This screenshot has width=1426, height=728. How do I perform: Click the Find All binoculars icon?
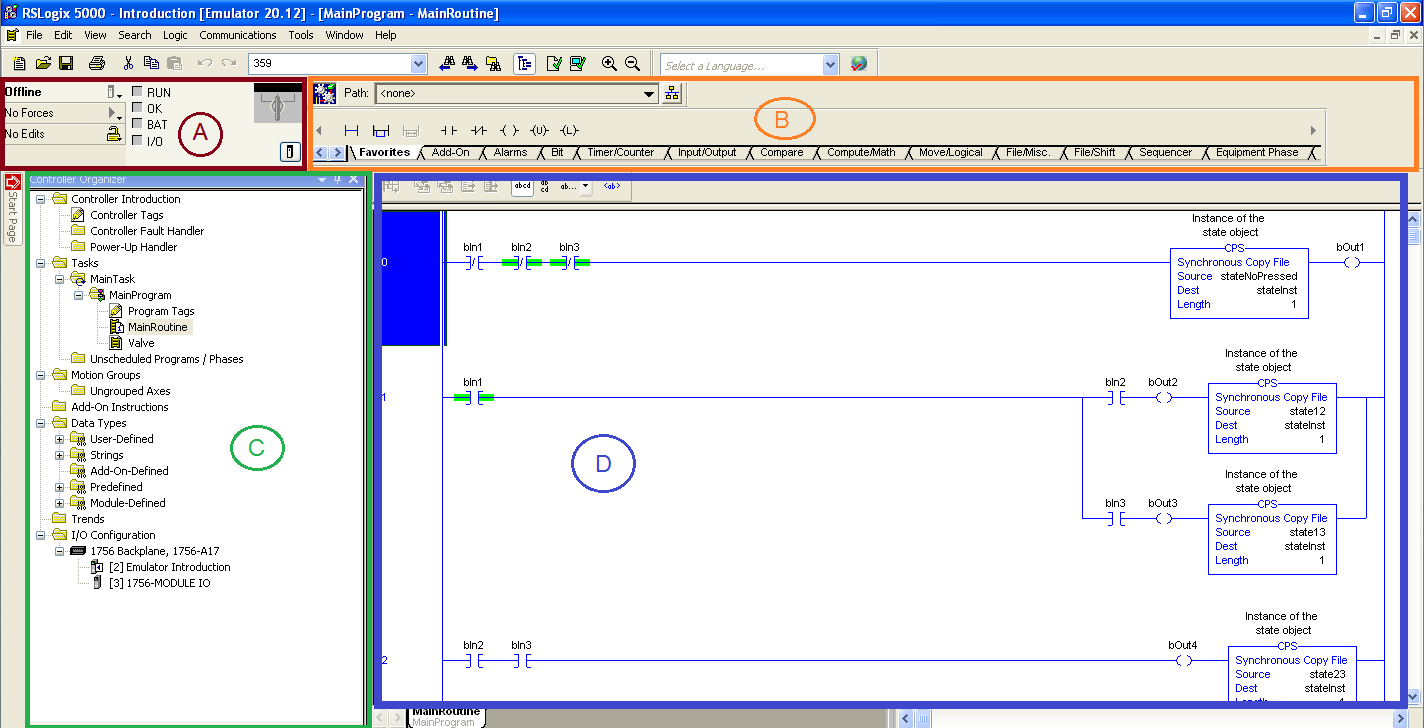[493, 63]
